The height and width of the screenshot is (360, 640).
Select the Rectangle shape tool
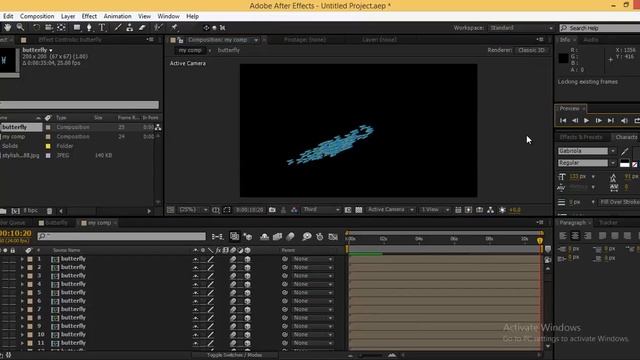[77, 27]
